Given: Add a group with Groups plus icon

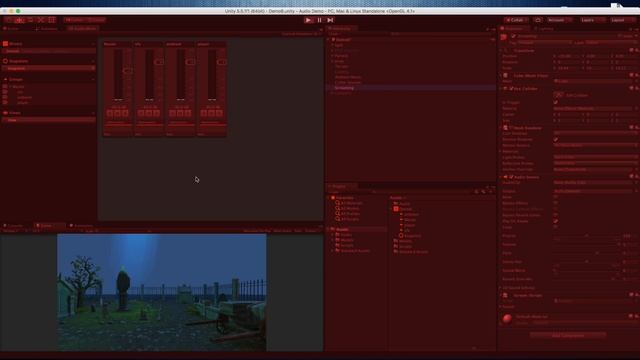Looking at the screenshot, I should coord(93,80).
